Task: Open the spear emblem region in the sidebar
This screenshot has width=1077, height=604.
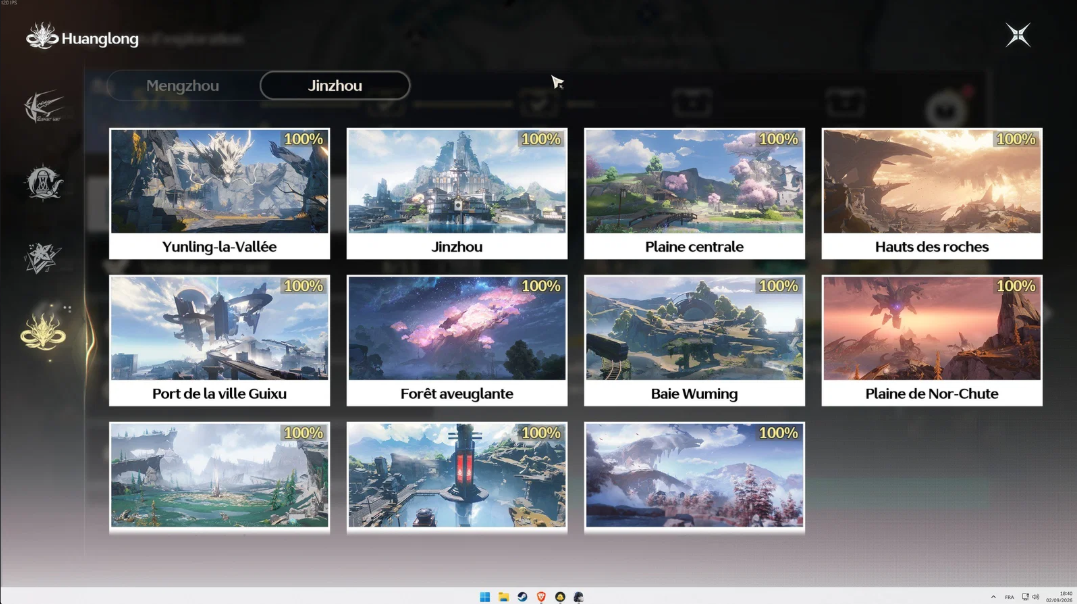Action: click(x=43, y=107)
